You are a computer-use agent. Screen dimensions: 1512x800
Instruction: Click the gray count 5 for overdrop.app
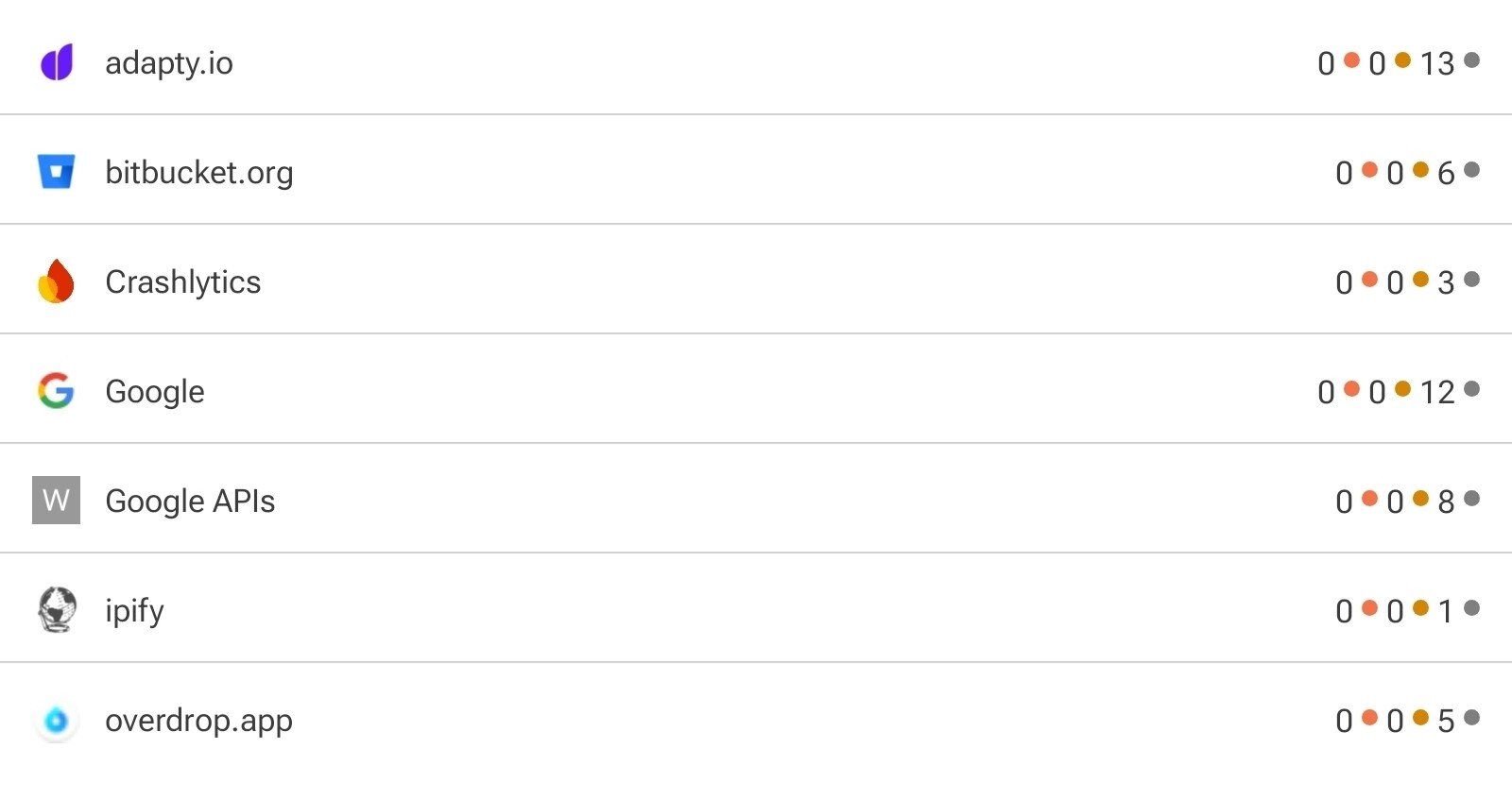coord(1446,723)
